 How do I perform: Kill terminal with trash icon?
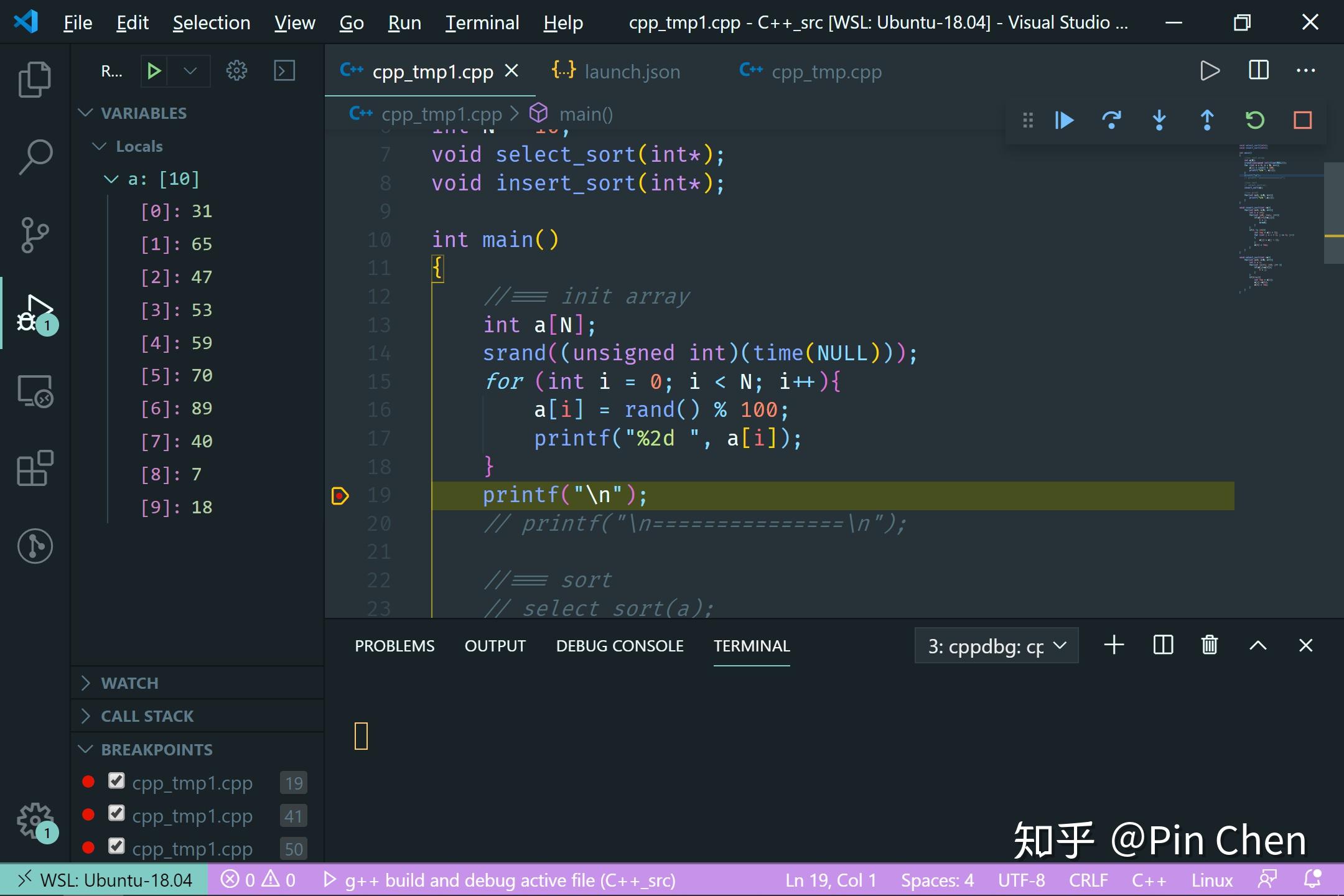coord(1210,645)
